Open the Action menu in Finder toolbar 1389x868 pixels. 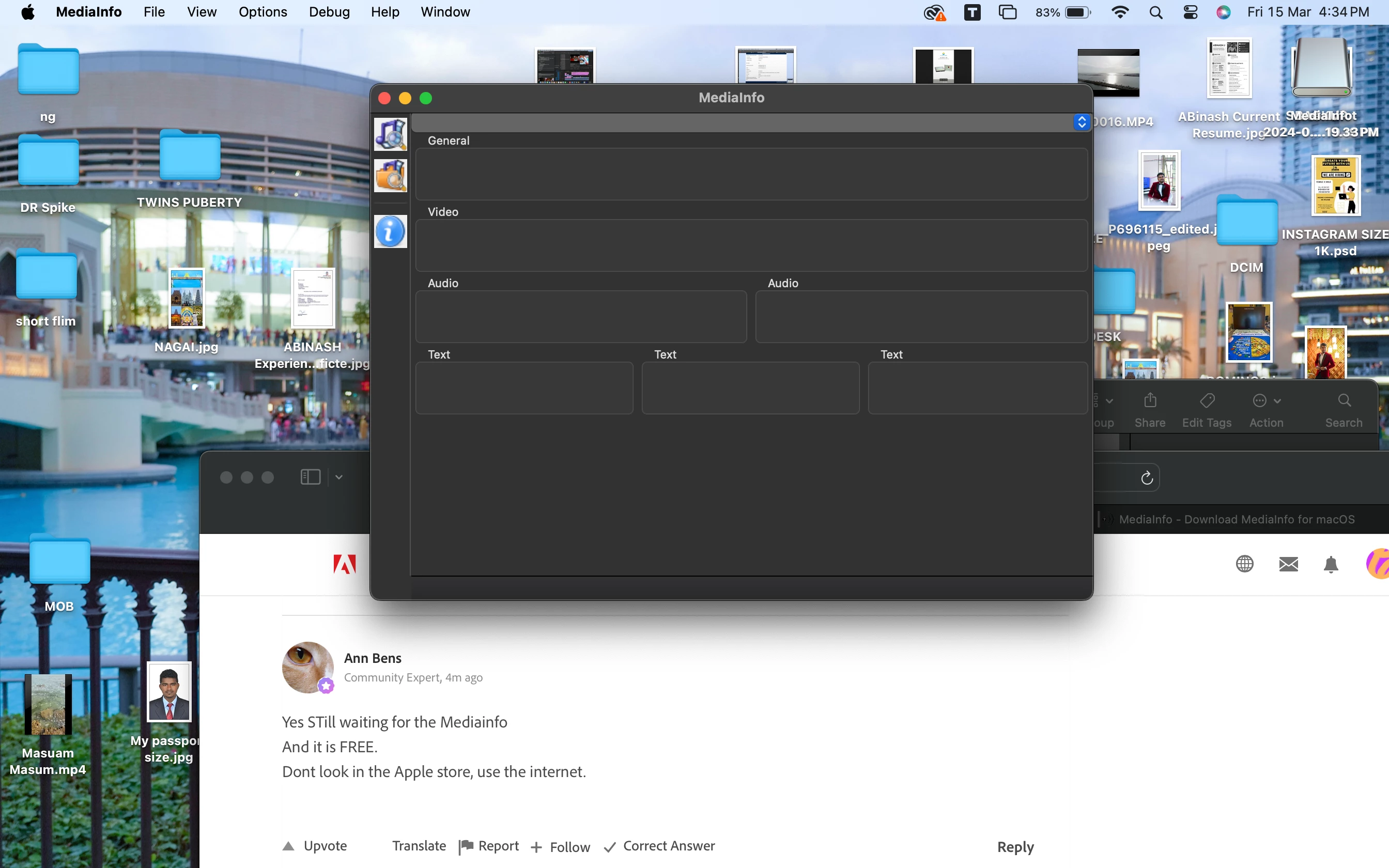(x=1266, y=410)
